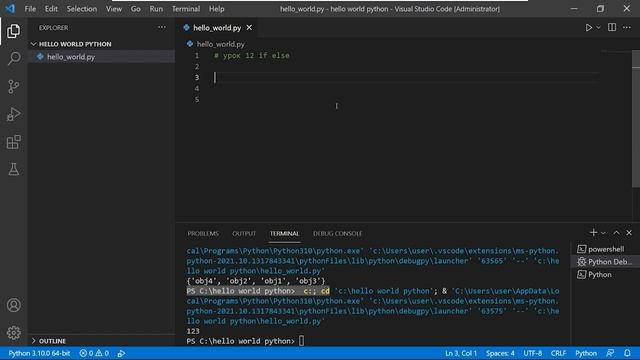Split the editor right
640x360 pixels.
612,27
